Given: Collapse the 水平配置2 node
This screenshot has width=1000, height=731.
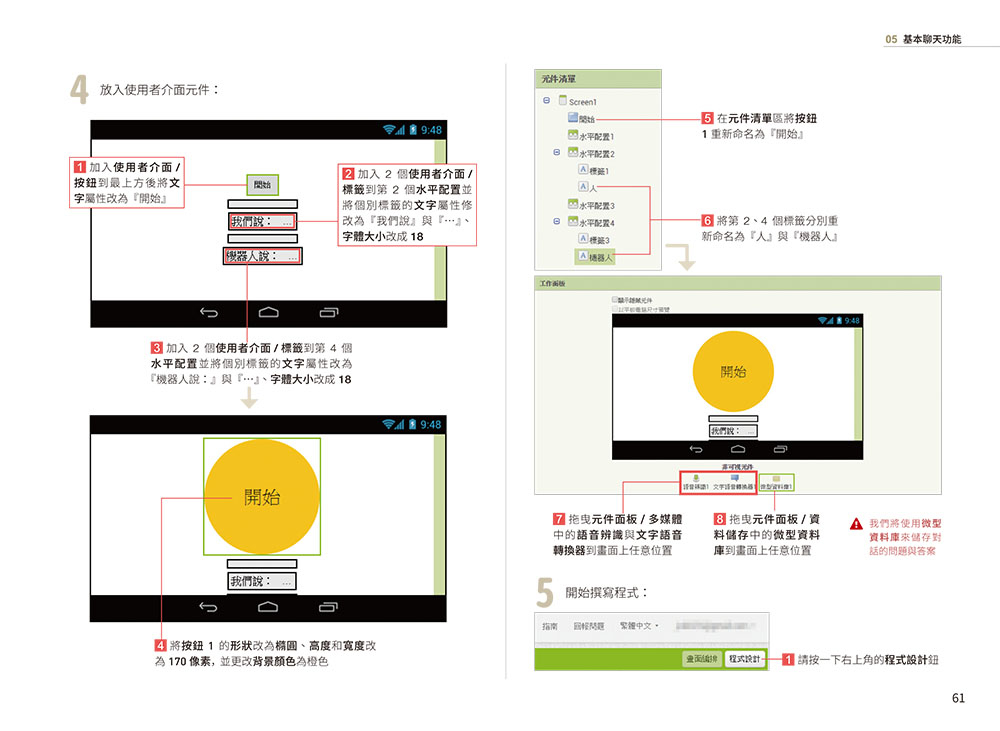Looking at the screenshot, I should point(557,152).
